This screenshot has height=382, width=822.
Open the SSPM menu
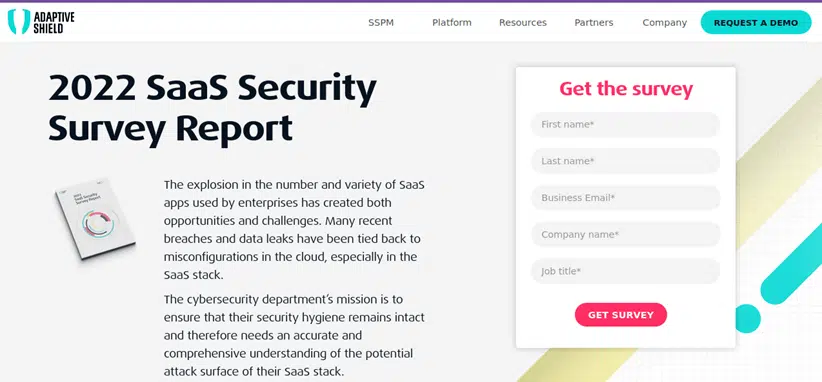[381, 23]
